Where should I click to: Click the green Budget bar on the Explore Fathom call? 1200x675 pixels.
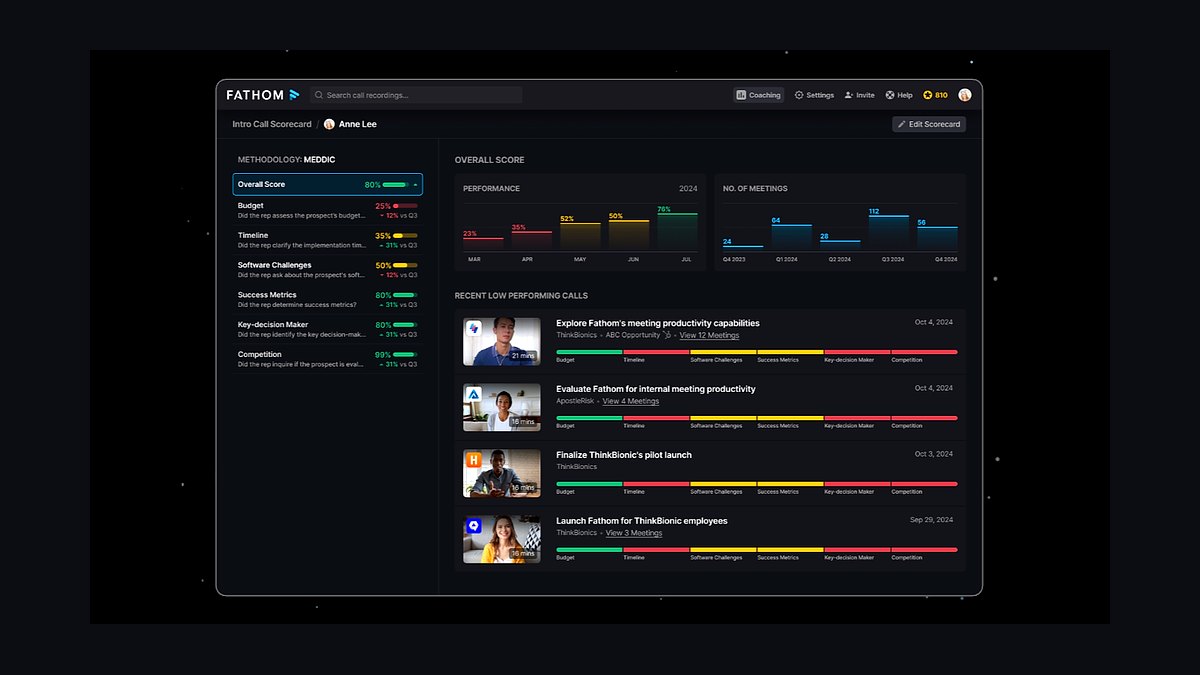pyautogui.click(x=589, y=352)
